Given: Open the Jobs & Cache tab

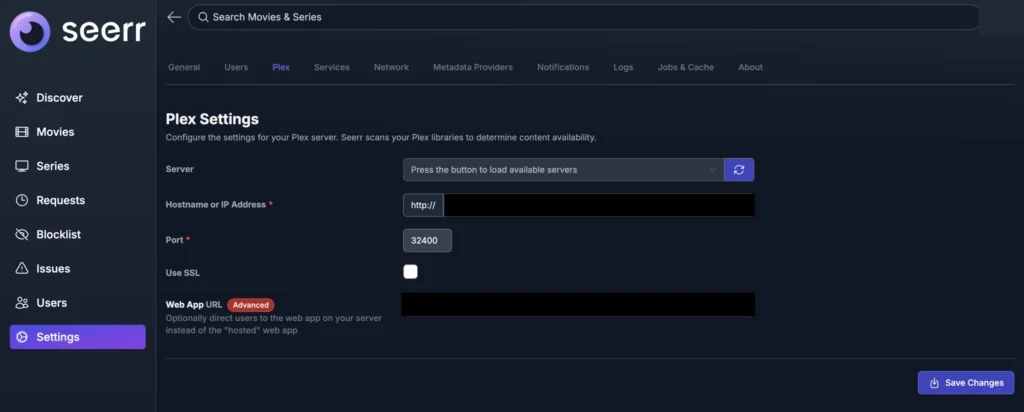Looking at the screenshot, I should click(686, 67).
